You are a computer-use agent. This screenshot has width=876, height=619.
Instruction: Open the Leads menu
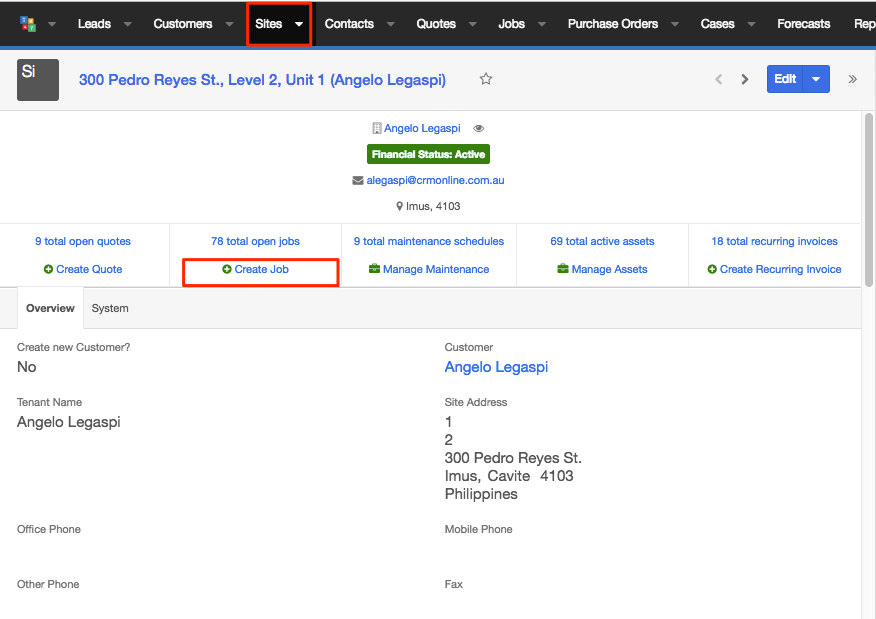94,24
